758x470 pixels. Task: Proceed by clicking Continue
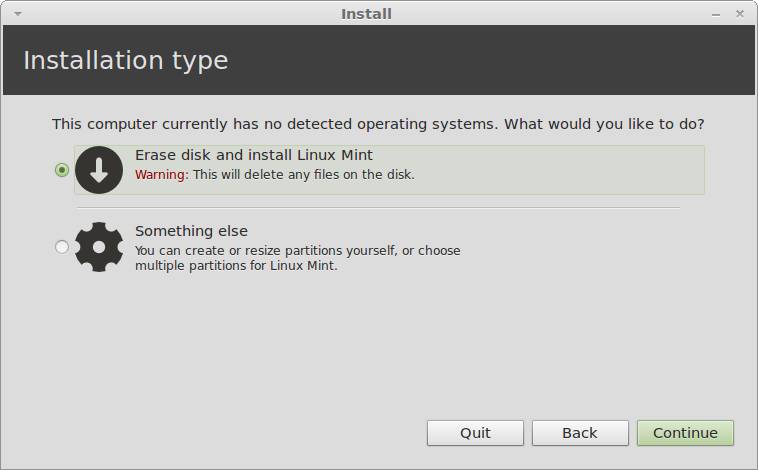(685, 433)
